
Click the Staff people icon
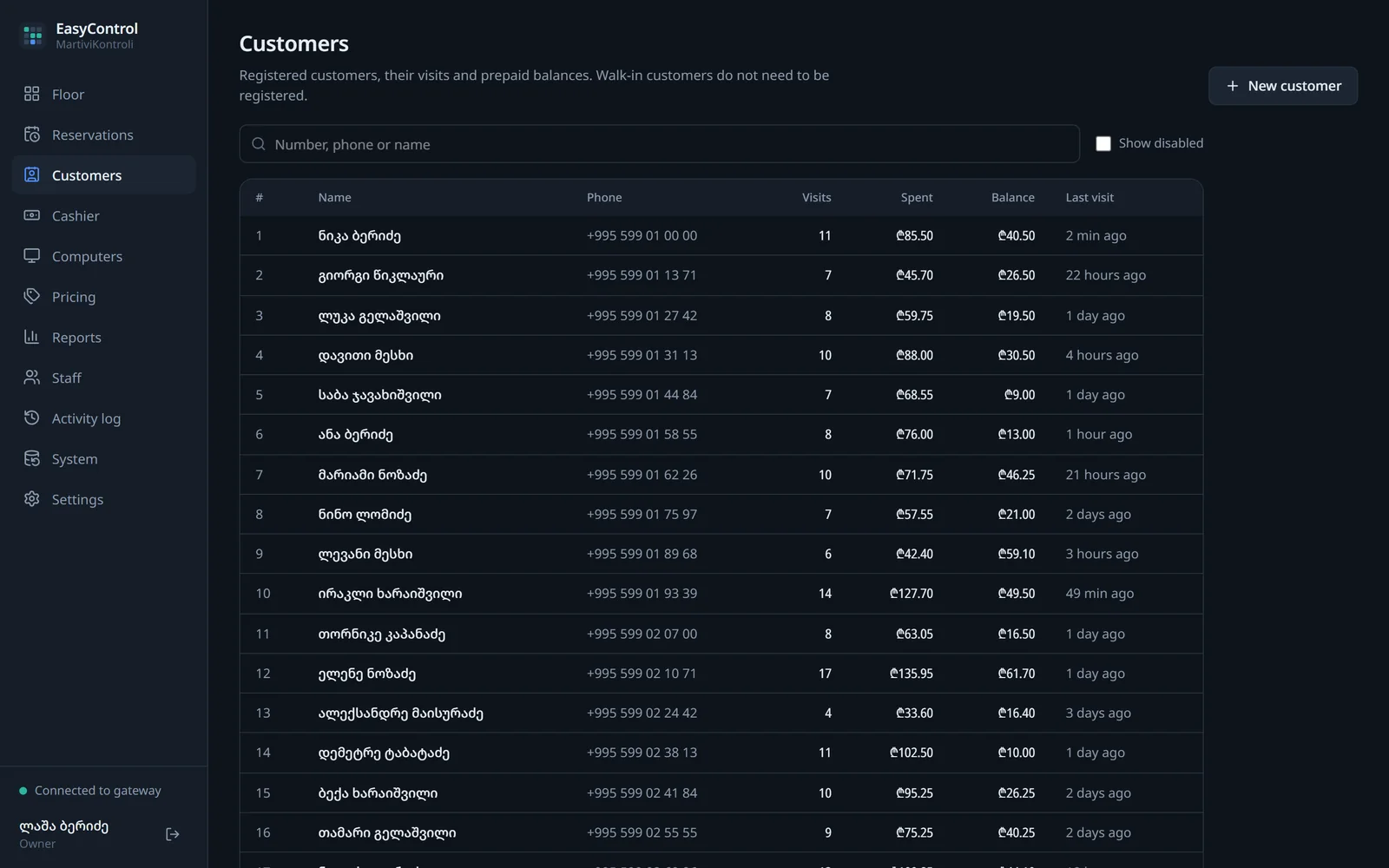click(32, 378)
